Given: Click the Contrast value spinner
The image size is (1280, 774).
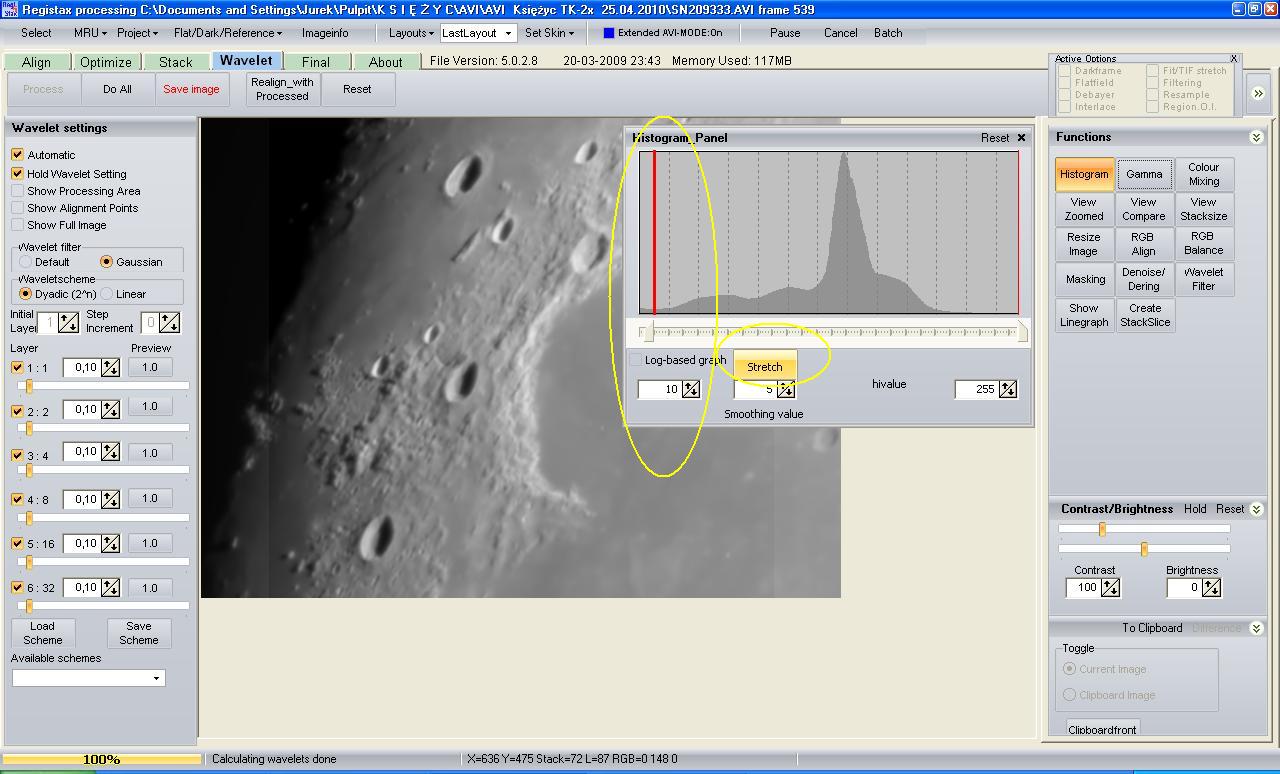Looking at the screenshot, I should (1110, 588).
